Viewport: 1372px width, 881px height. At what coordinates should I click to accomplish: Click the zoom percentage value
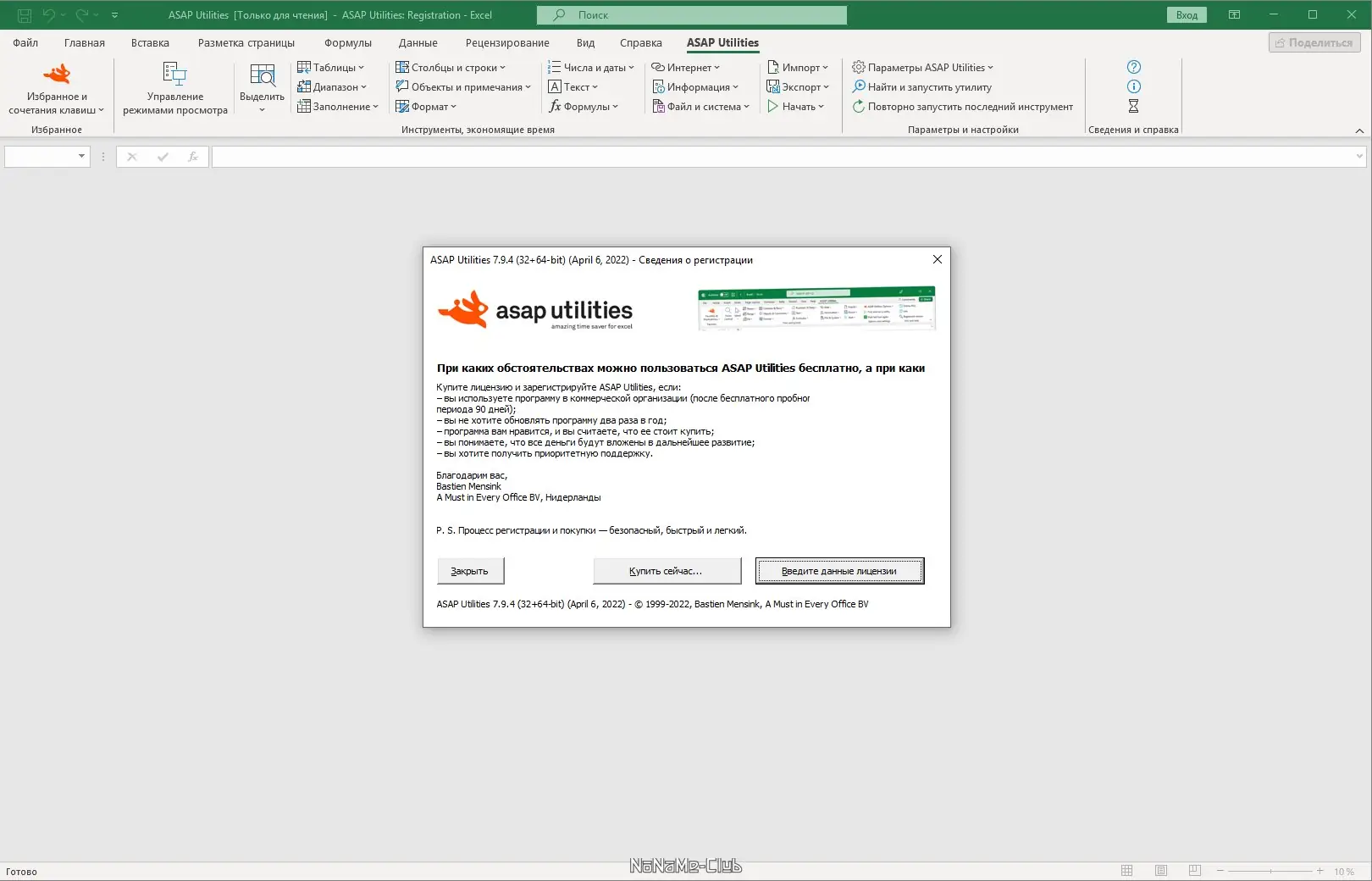point(1345,872)
